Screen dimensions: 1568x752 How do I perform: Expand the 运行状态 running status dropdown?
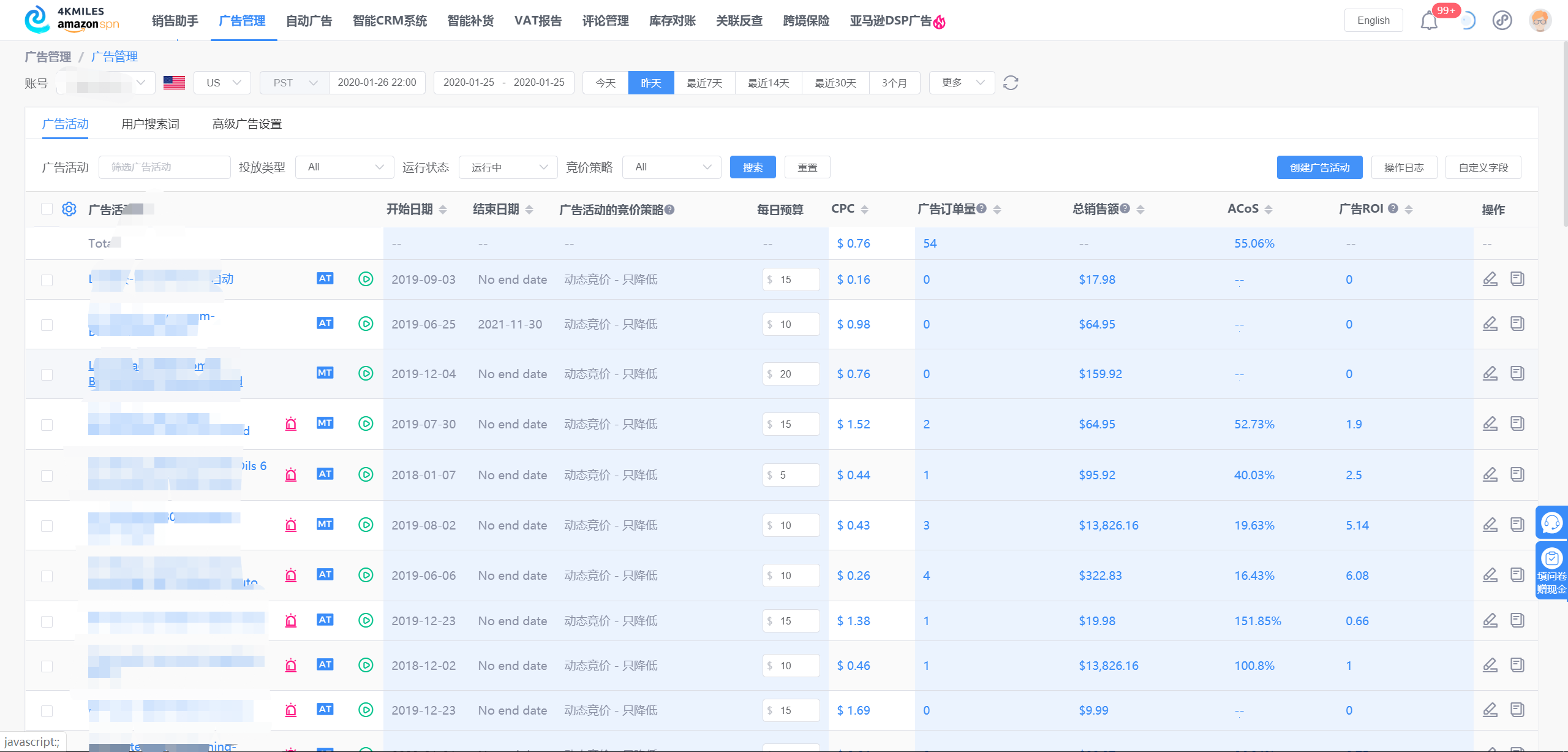pyautogui.click(x=508, y=167)
